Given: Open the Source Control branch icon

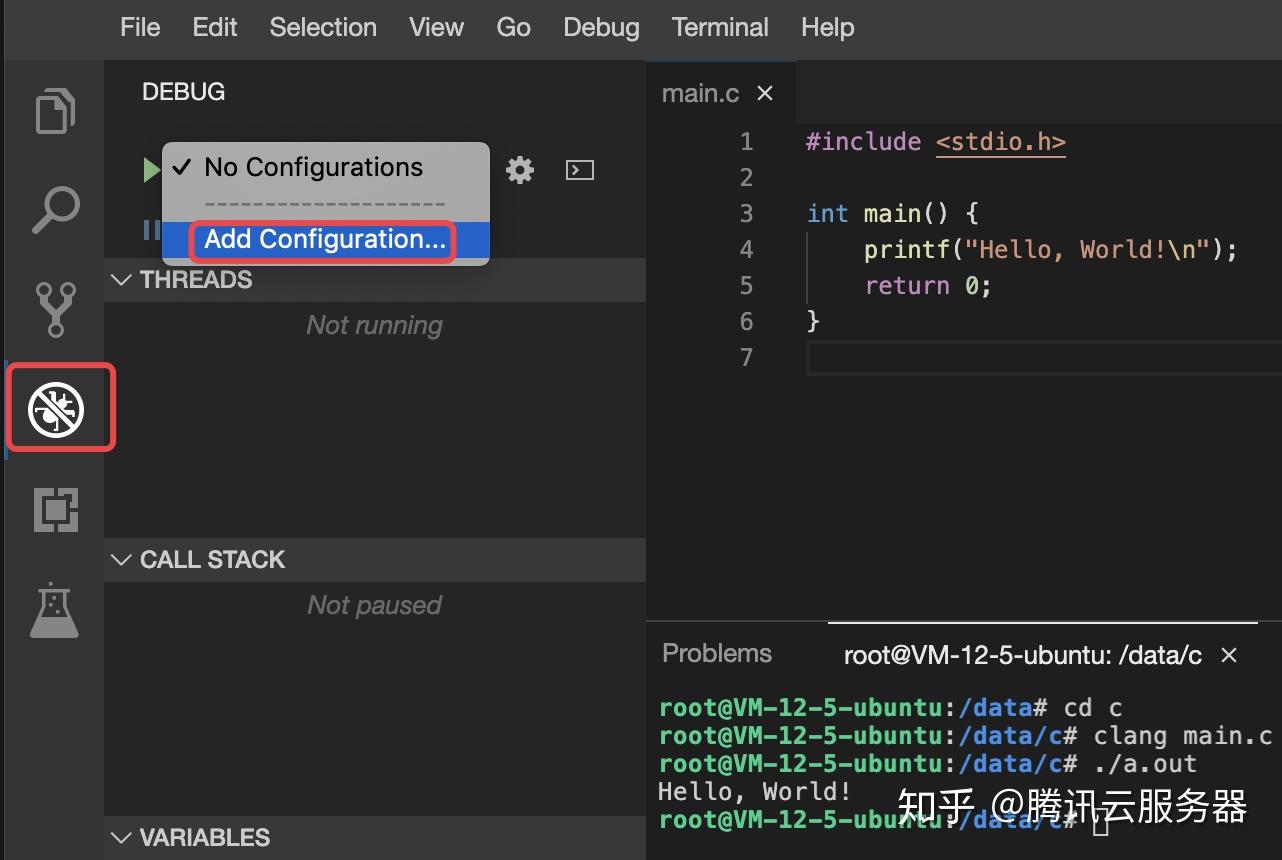Looking at the screenshot, I should 55,309.
